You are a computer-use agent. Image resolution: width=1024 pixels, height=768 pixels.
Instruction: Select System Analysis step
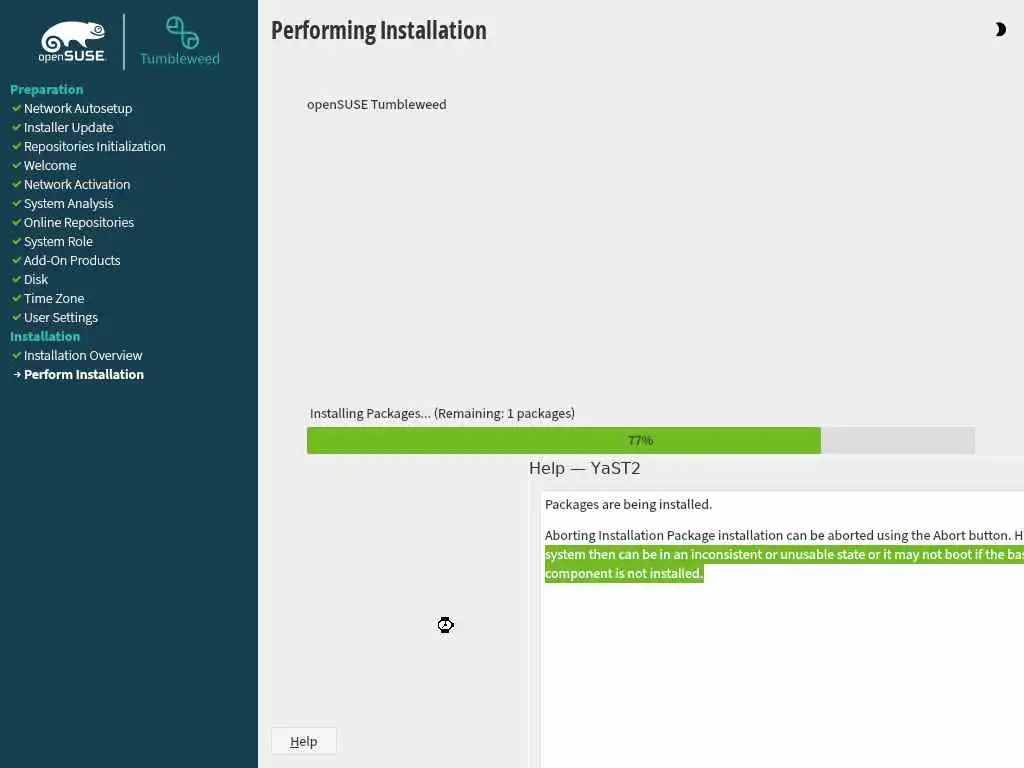pyautogui.click(x=69, y=203)
